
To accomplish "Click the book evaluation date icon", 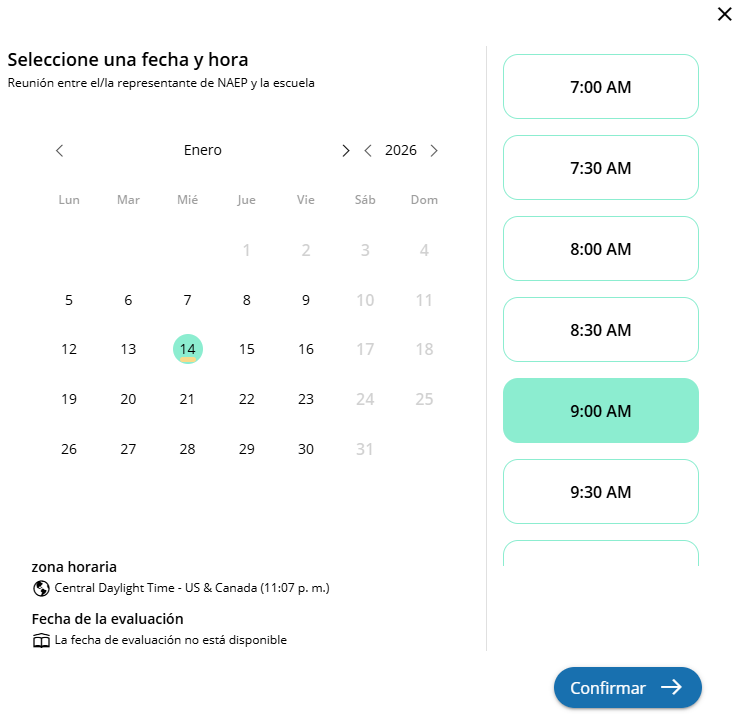I will (x=41, y=640).
